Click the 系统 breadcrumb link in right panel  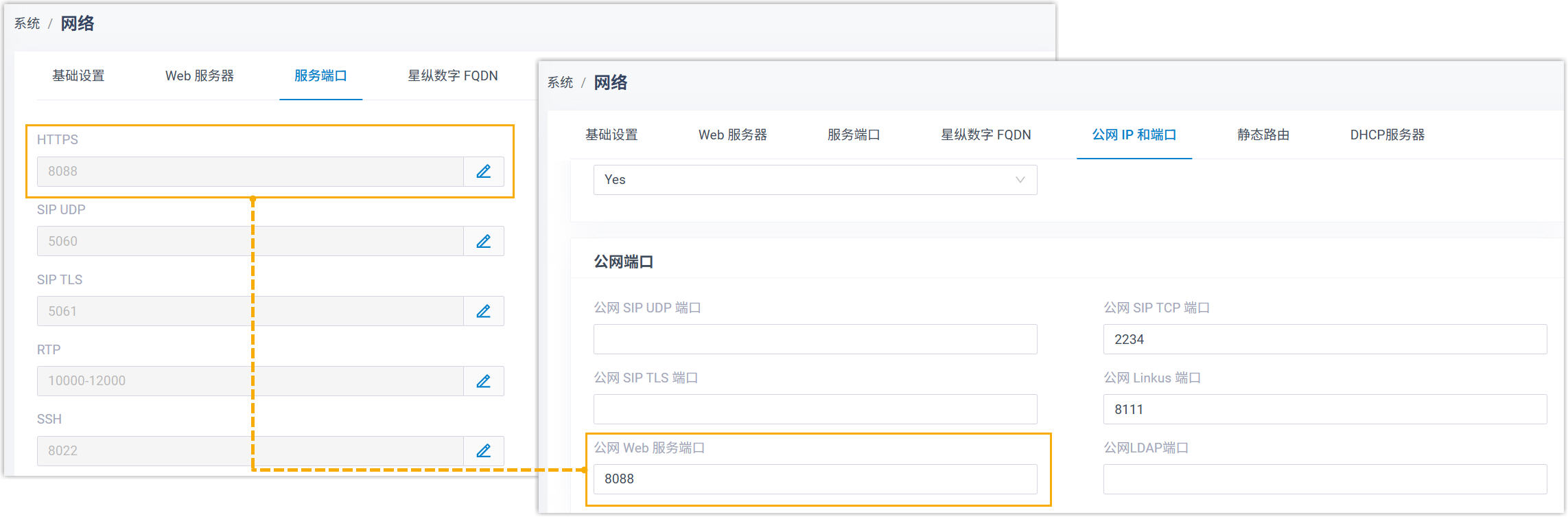click(560, 83)
